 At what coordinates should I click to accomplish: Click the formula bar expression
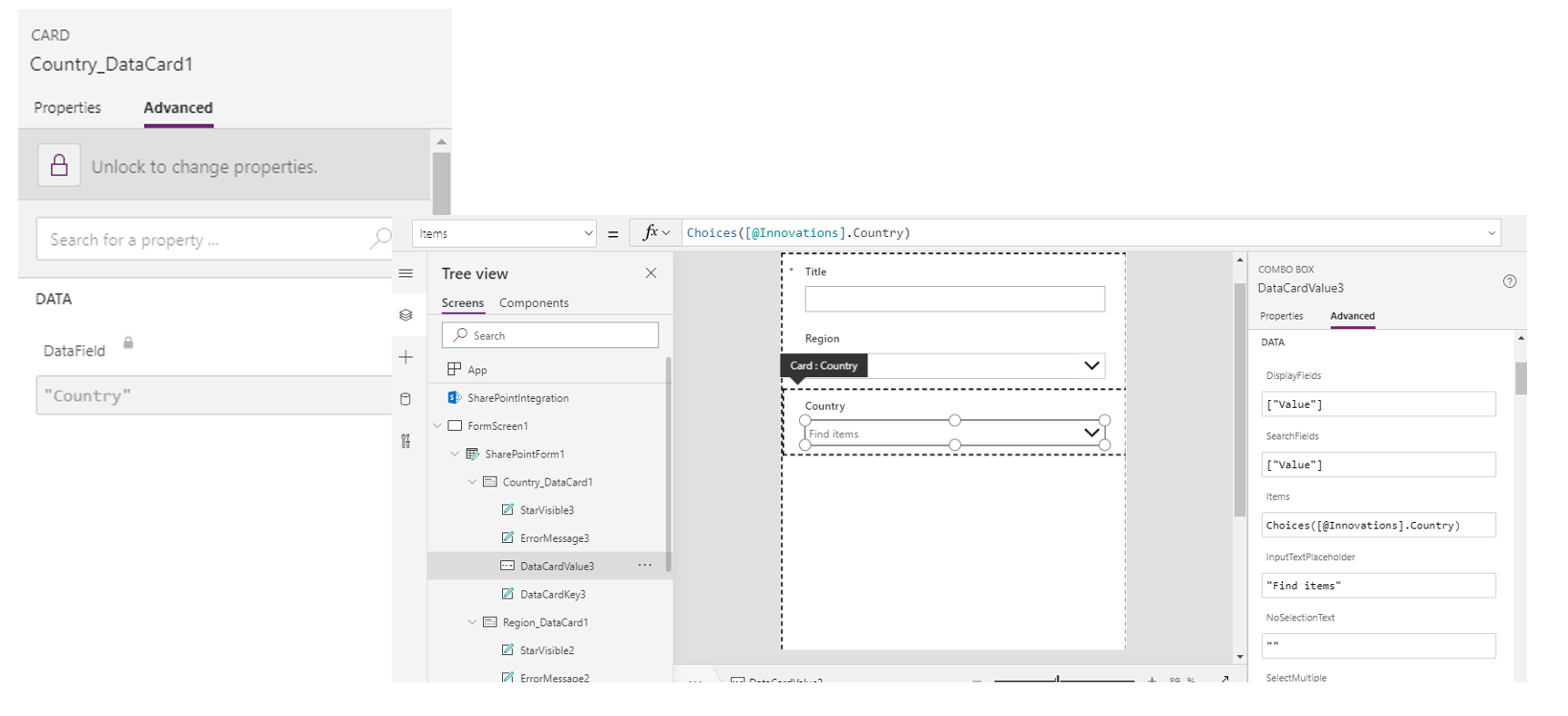pyautogui.click(x=798, y=233)
